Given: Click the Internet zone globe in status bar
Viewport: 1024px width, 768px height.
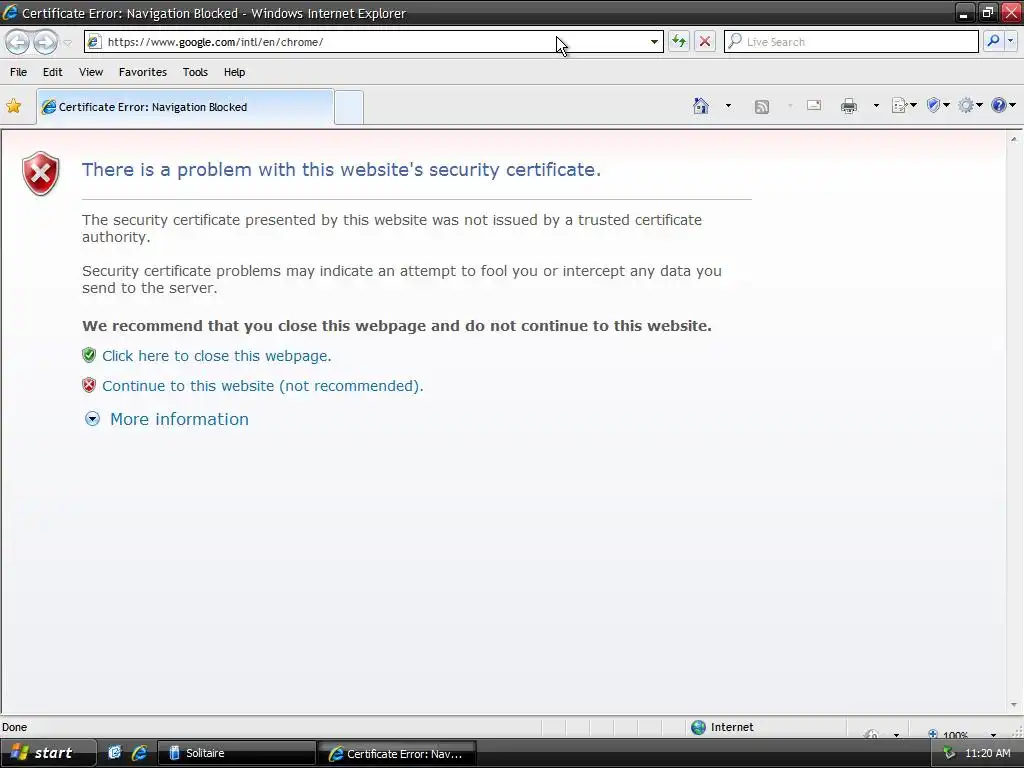Looking at the screenshot, I should point(698,727).
